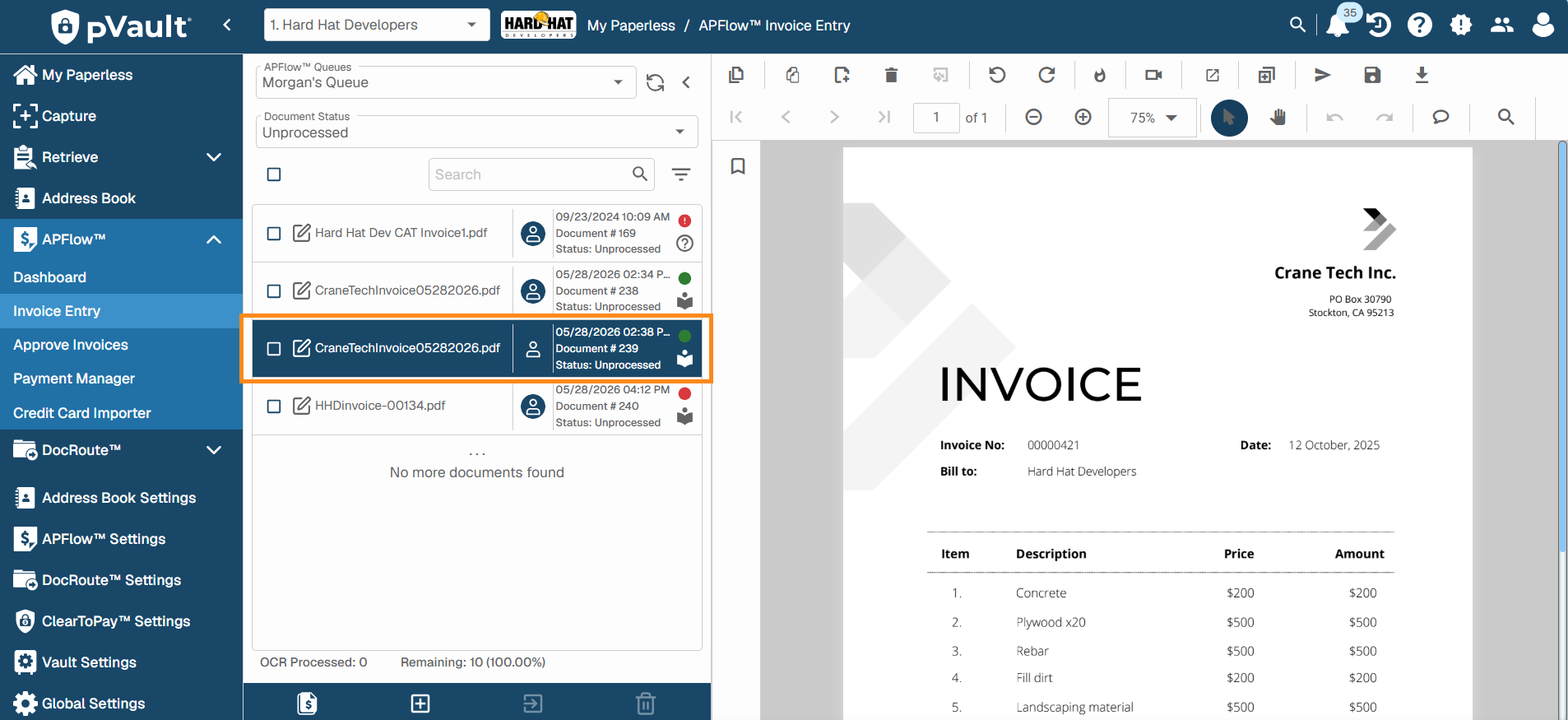Open the company selector dropdown
This screenshot has height=720, width=1568.
click(x=378, y=25)
